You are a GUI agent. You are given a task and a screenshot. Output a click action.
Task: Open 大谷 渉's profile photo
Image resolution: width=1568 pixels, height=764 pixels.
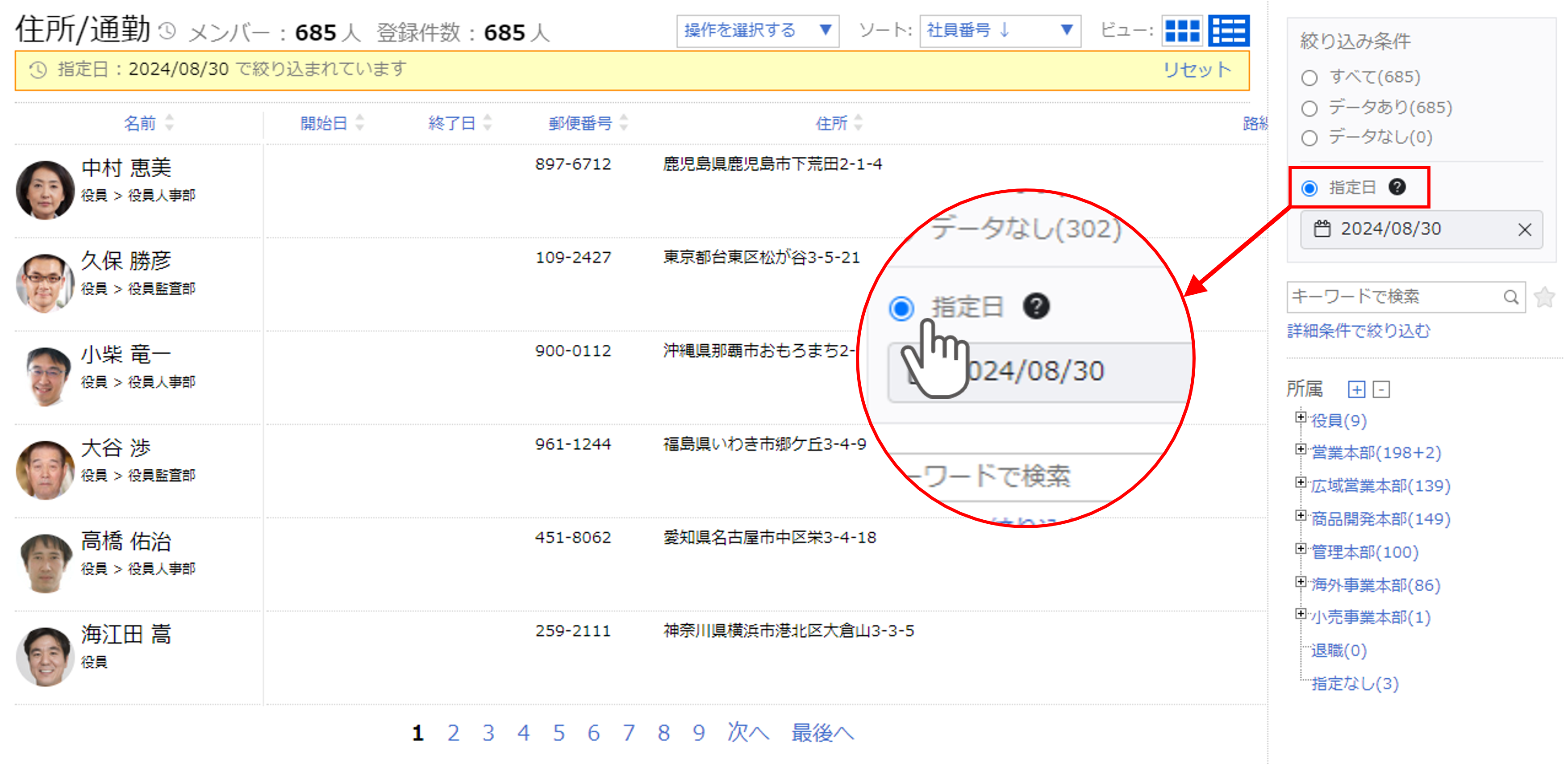click(x=45, y=471)
